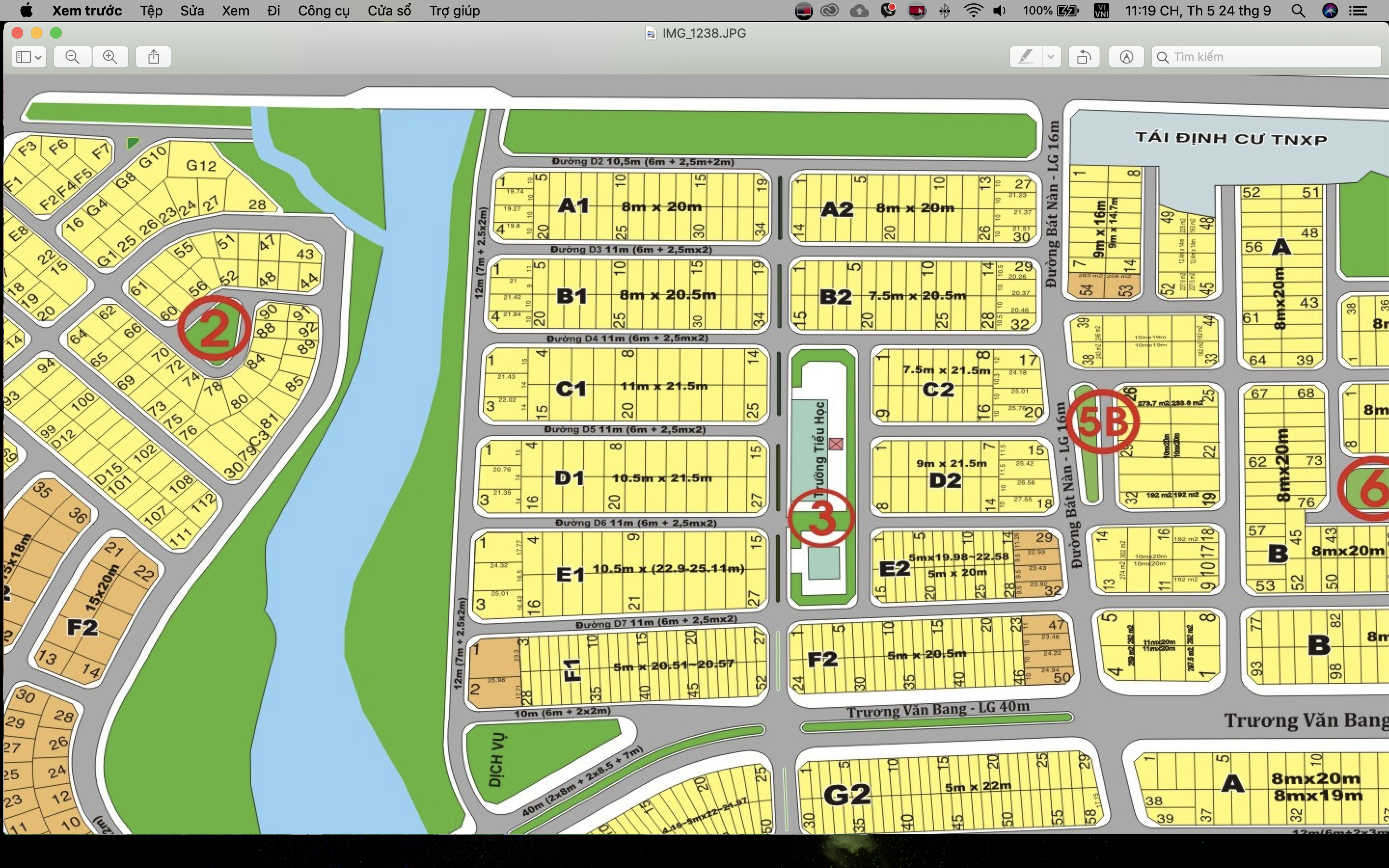Click block label G2 on the map
Image resolution: width=1389 pixels, height=868 pixels.
click(x=847, y=795)
